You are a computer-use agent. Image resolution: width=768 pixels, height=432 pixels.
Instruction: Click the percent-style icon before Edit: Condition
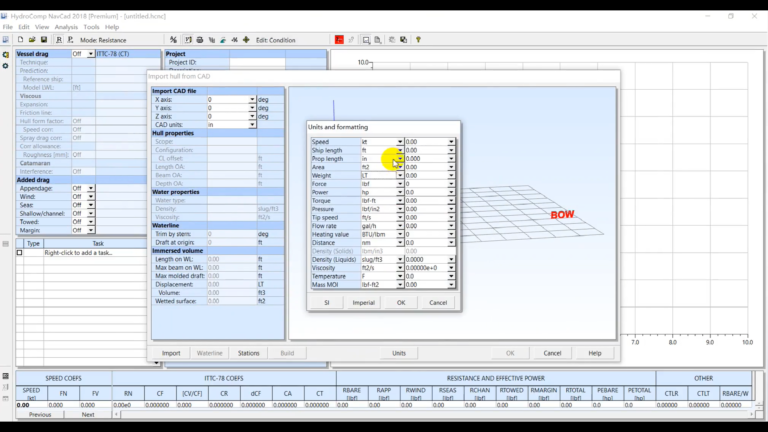click(x=173, y=40)
